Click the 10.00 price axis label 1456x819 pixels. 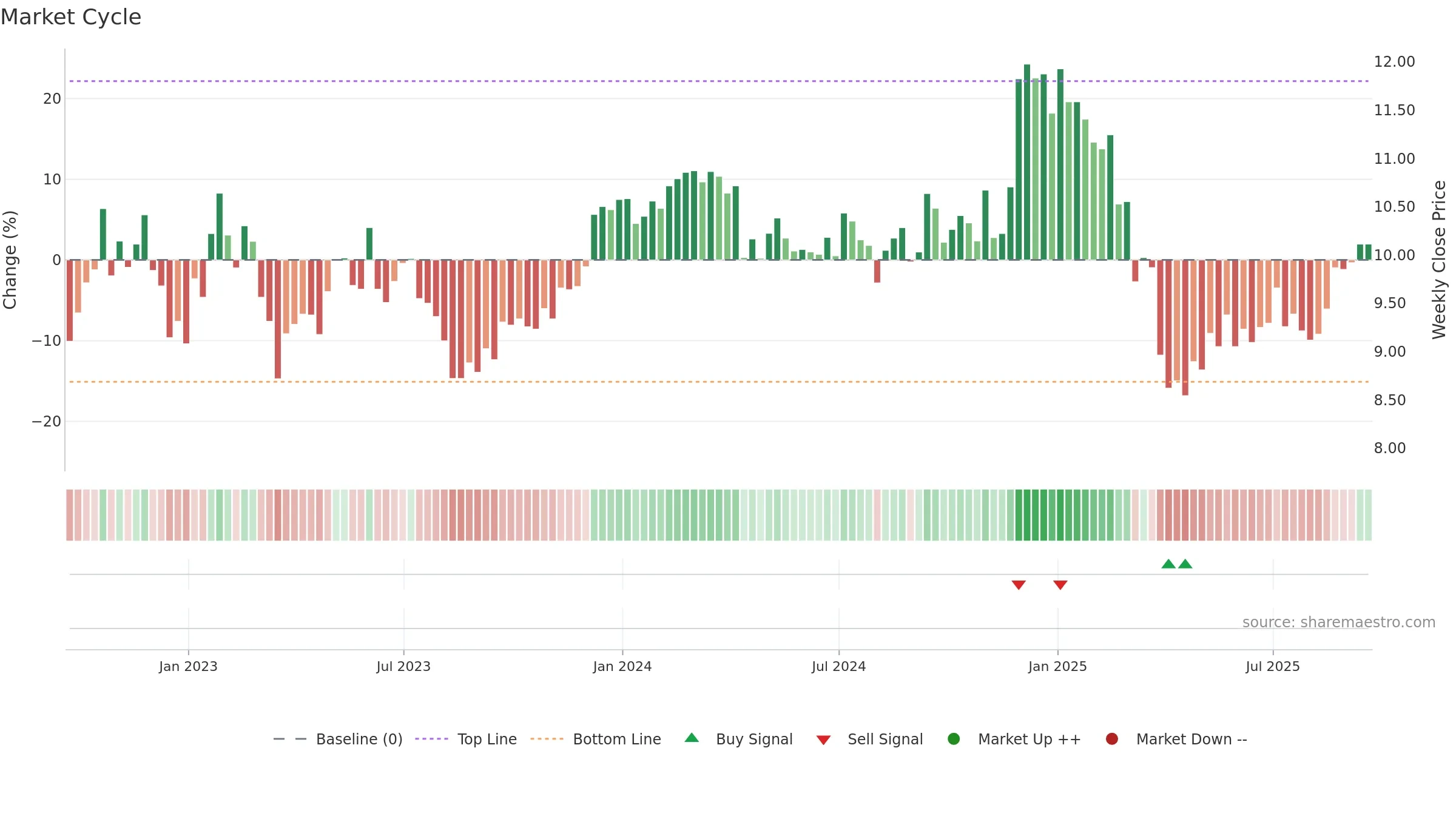tap(1394, 255)
